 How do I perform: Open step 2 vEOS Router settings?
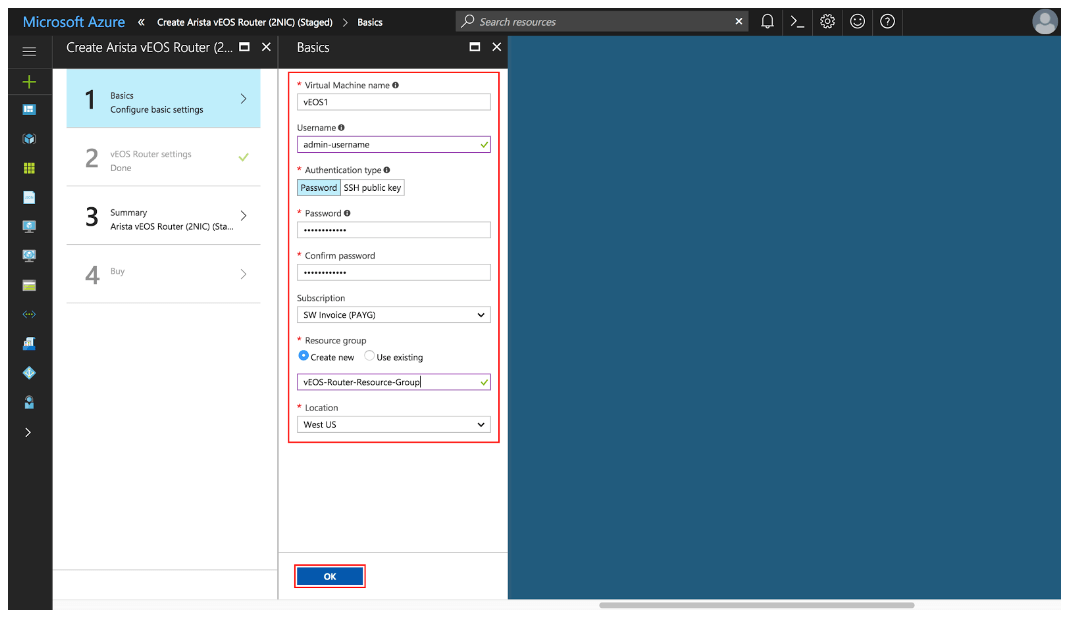point(163,158)
